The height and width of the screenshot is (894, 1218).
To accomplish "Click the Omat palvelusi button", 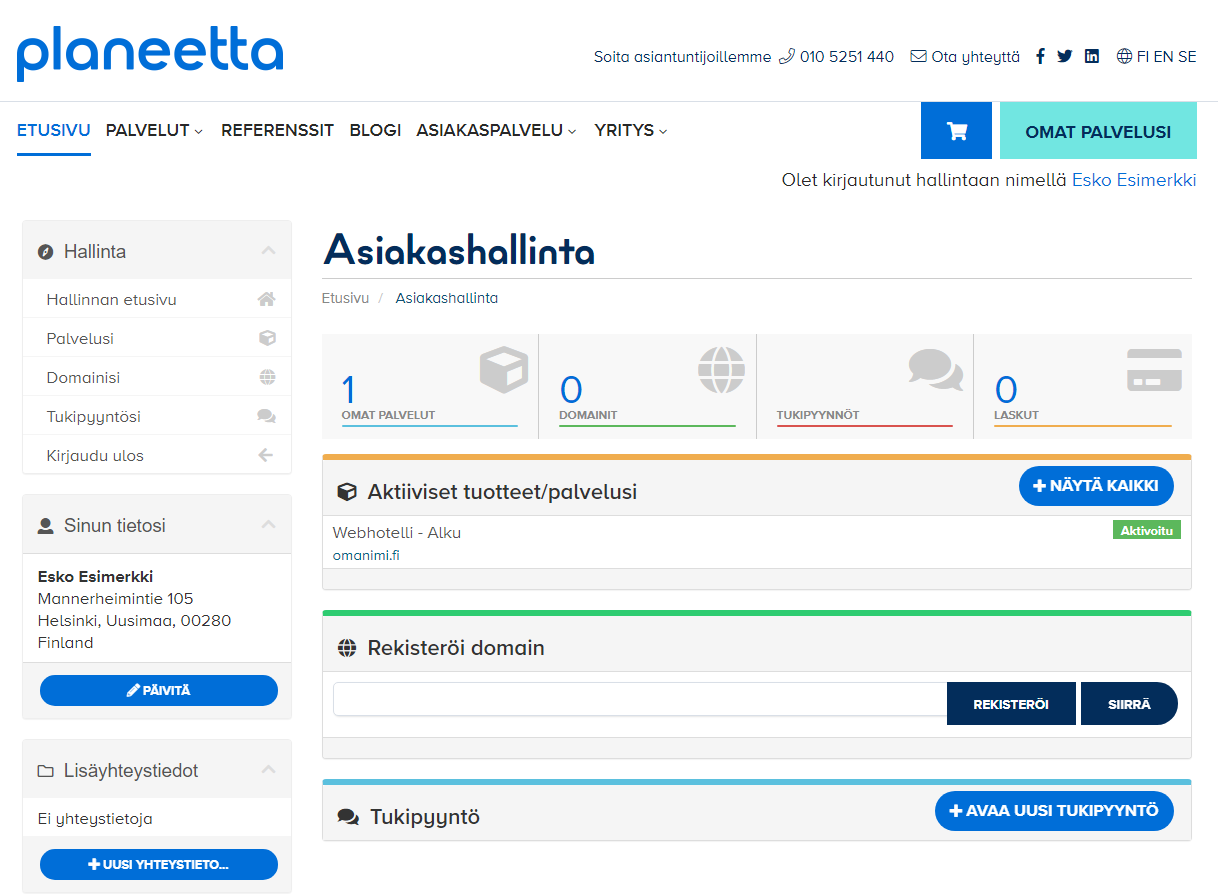I will click(1098, 131).
